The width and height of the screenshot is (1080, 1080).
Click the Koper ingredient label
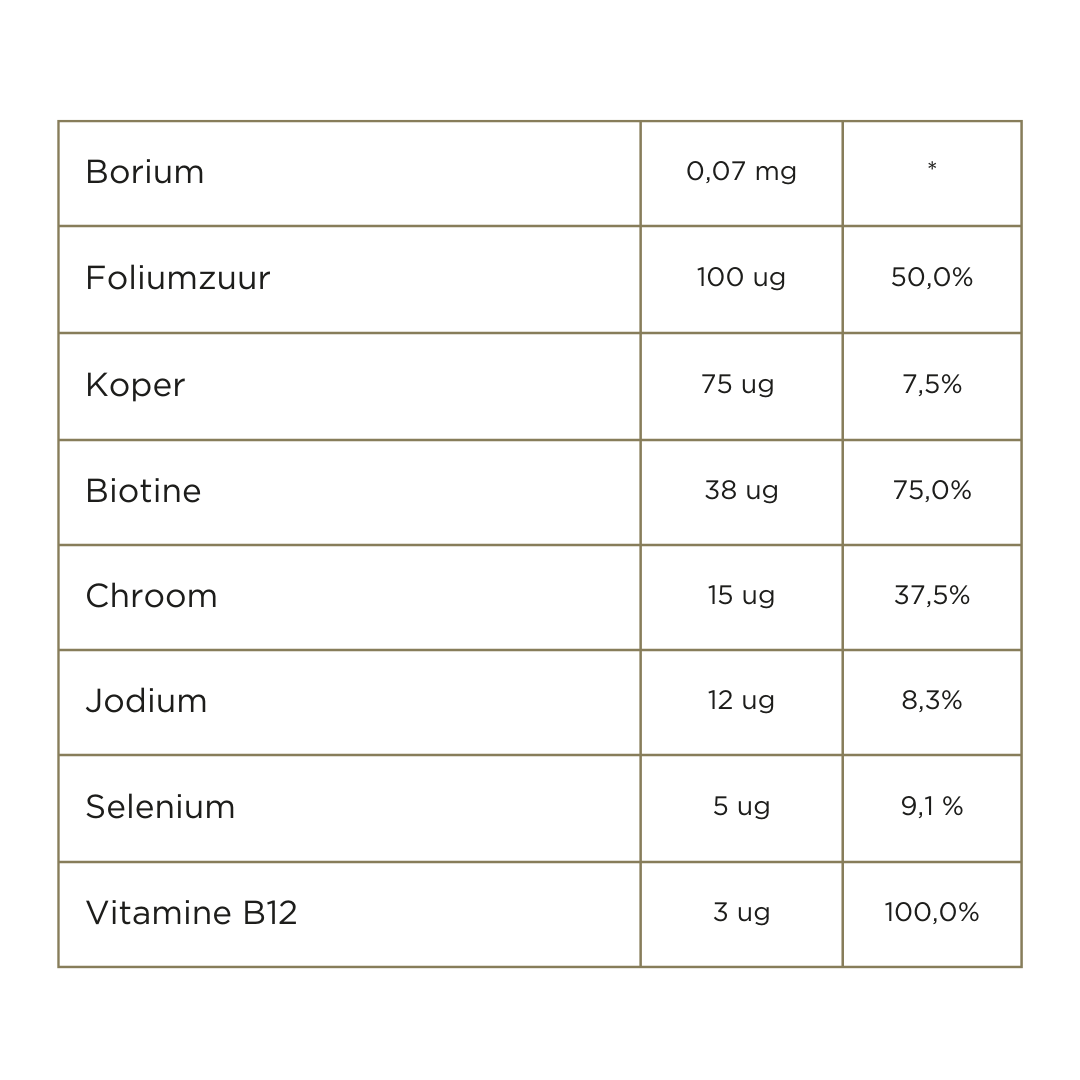pyautogui.click(x=136, y=385)
